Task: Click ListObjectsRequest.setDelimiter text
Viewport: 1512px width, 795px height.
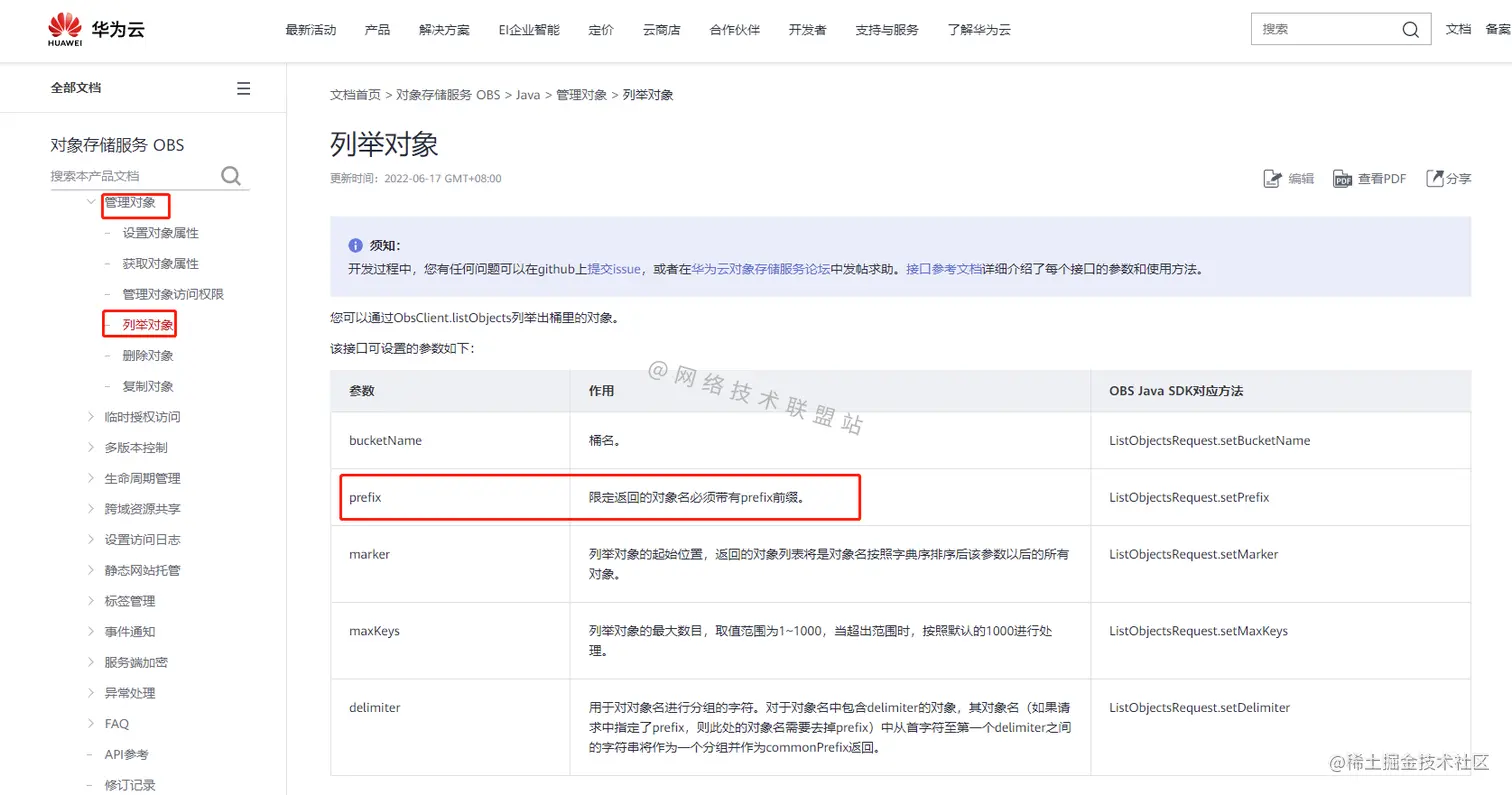Action: pyautogui.click(x=1199, y=707)
